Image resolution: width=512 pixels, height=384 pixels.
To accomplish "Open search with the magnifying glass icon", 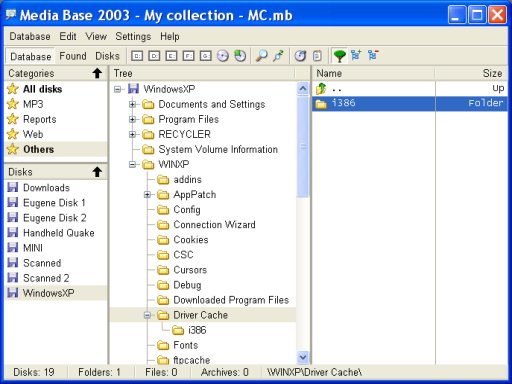I will [262, 56].
